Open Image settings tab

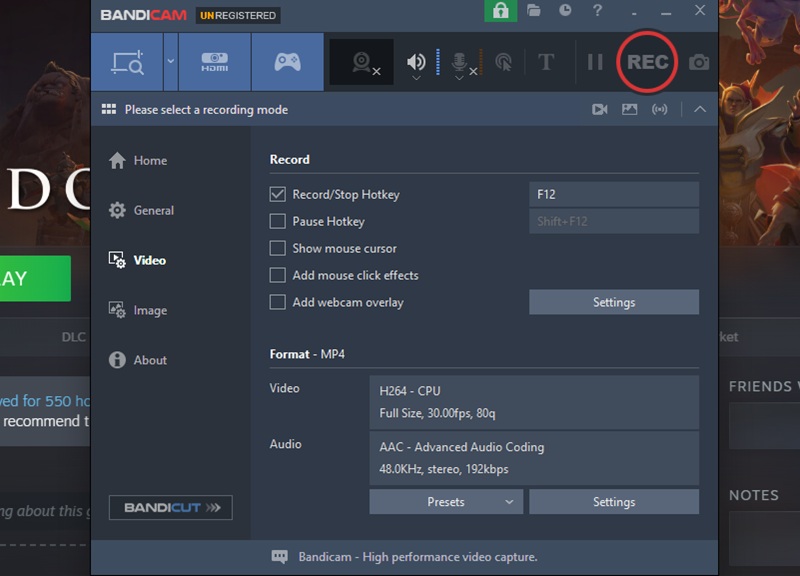coord(138,310)
